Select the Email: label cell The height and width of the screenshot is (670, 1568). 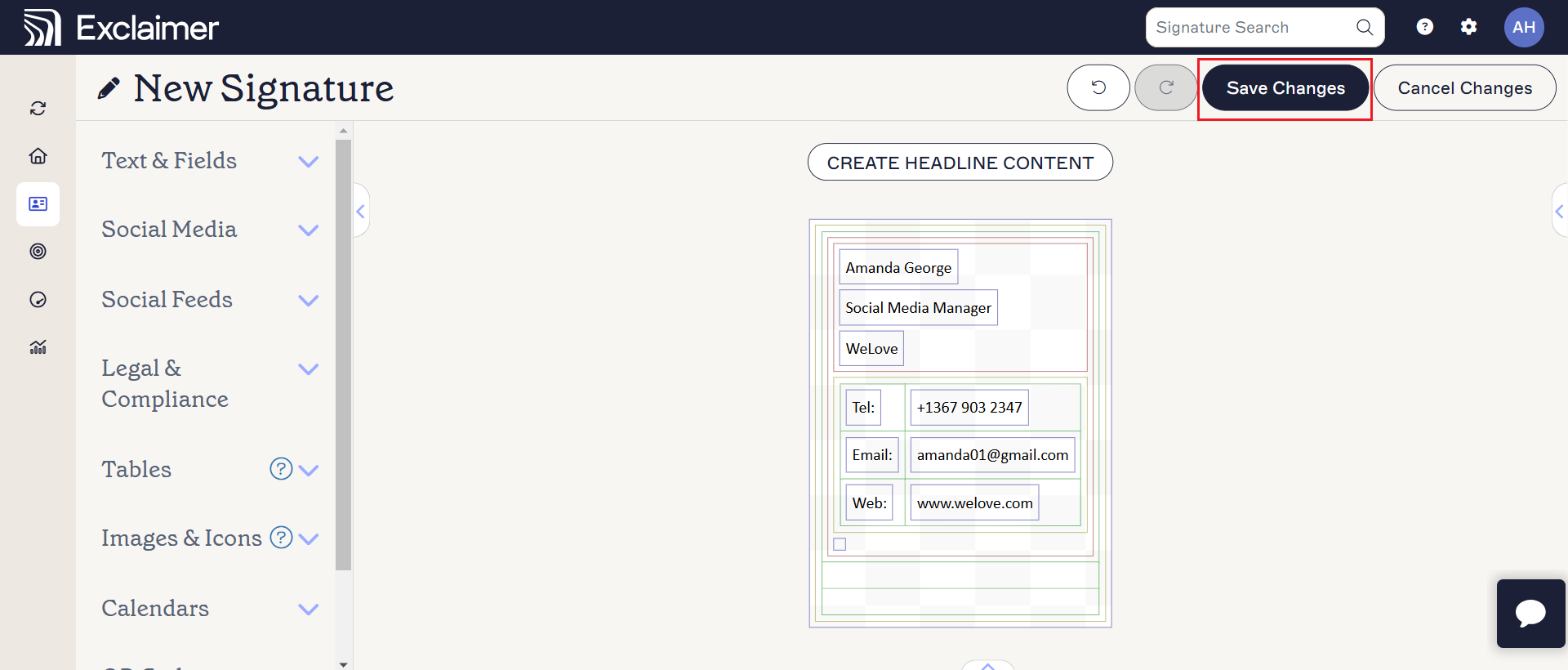pyautogui.click(x=872, y=455)
